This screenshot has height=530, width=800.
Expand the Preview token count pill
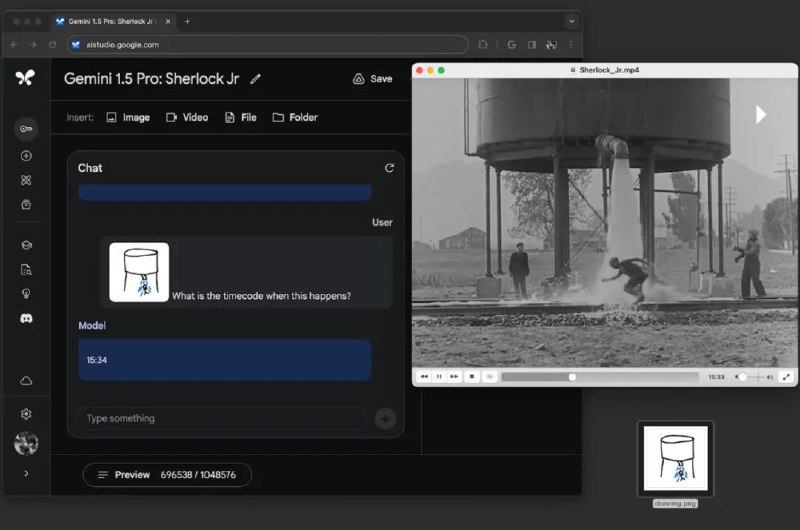pos(166,475)
